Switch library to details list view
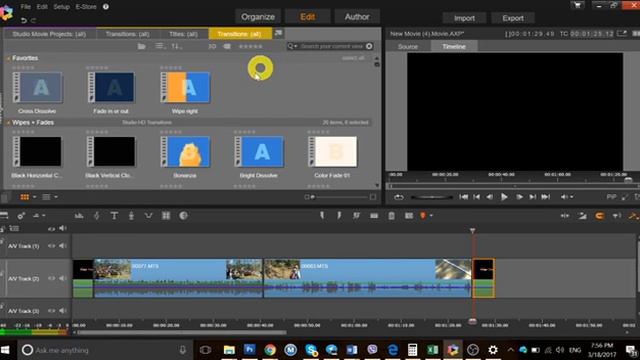 (47, 197)
